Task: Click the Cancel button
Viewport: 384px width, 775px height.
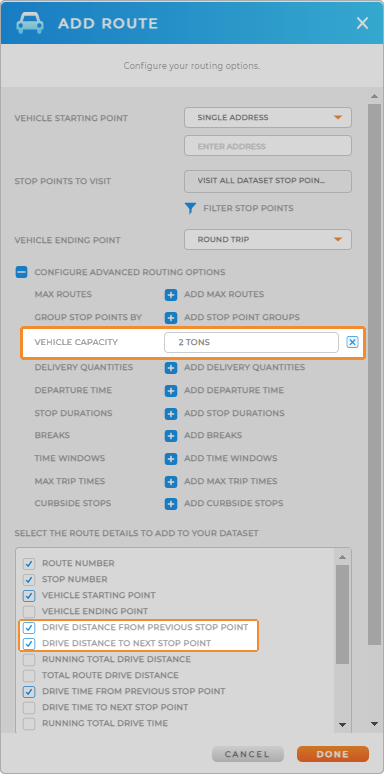Action: tap(248, 754)
